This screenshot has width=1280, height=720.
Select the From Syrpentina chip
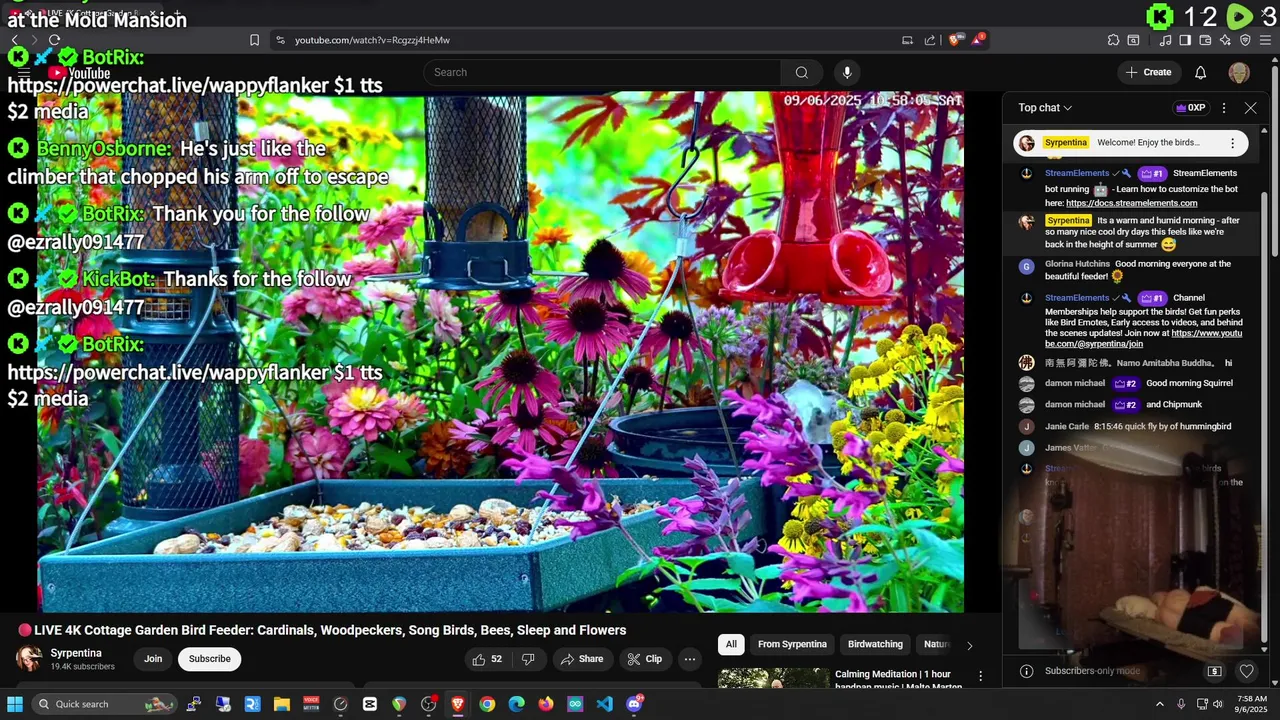[x=792, y=644]
